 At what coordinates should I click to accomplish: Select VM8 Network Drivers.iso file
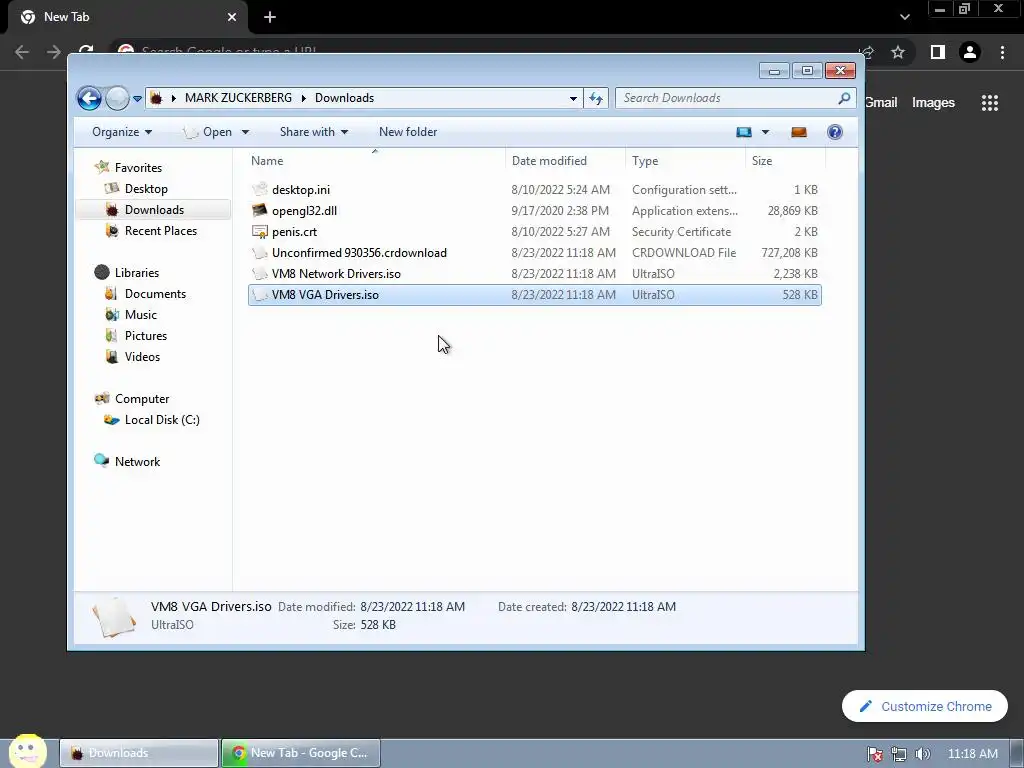(x=534, y=274)
